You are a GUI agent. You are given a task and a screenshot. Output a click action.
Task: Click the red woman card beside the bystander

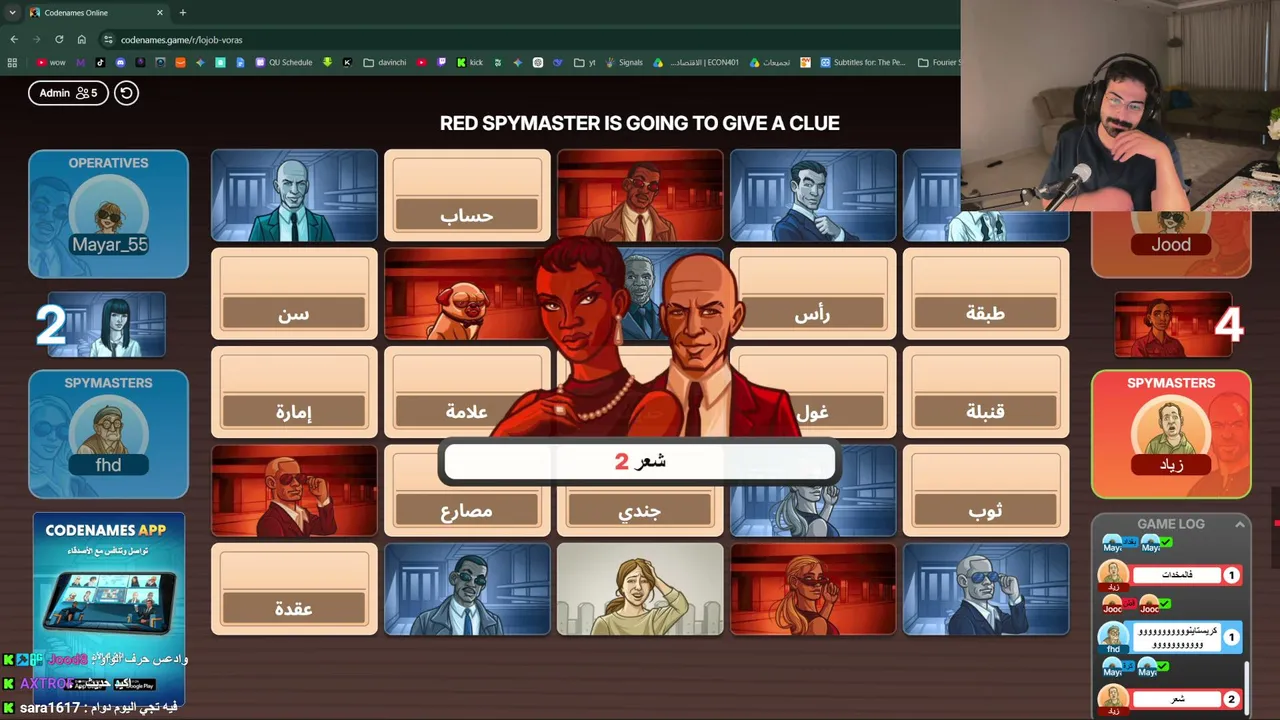[812, 589]
